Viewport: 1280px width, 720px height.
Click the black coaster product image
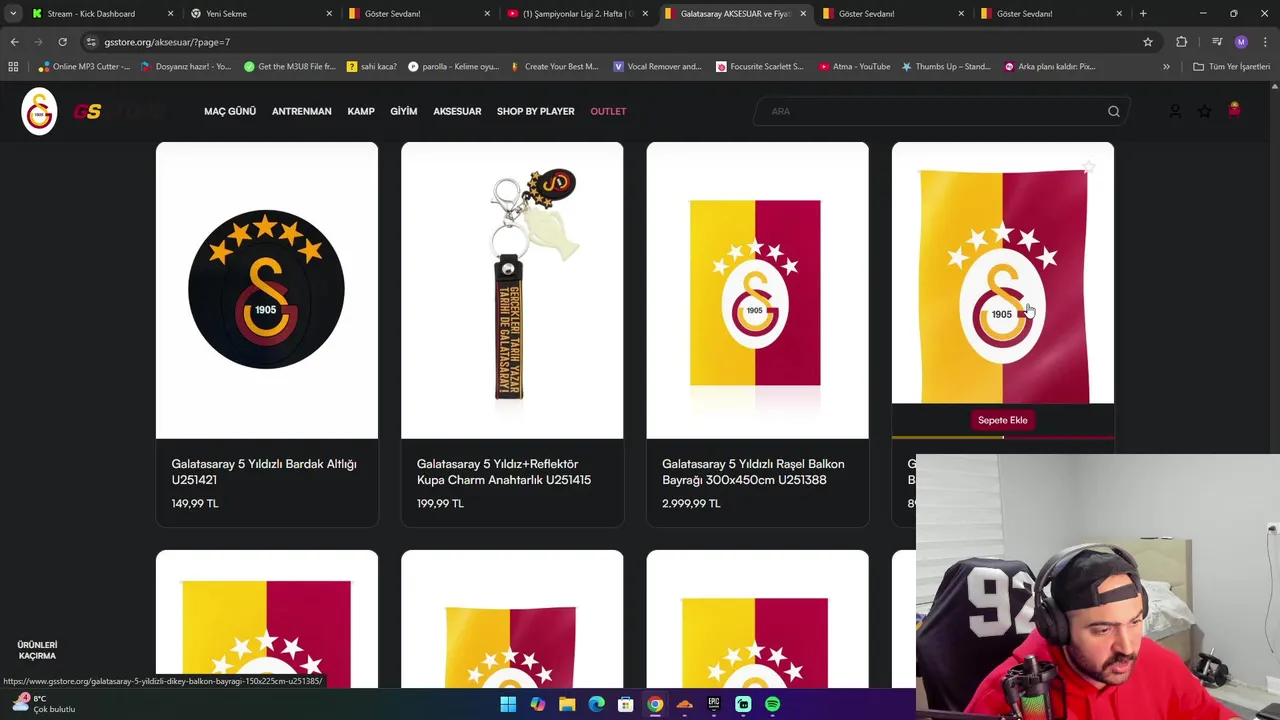pyautogui.click(x=266, y=290)
